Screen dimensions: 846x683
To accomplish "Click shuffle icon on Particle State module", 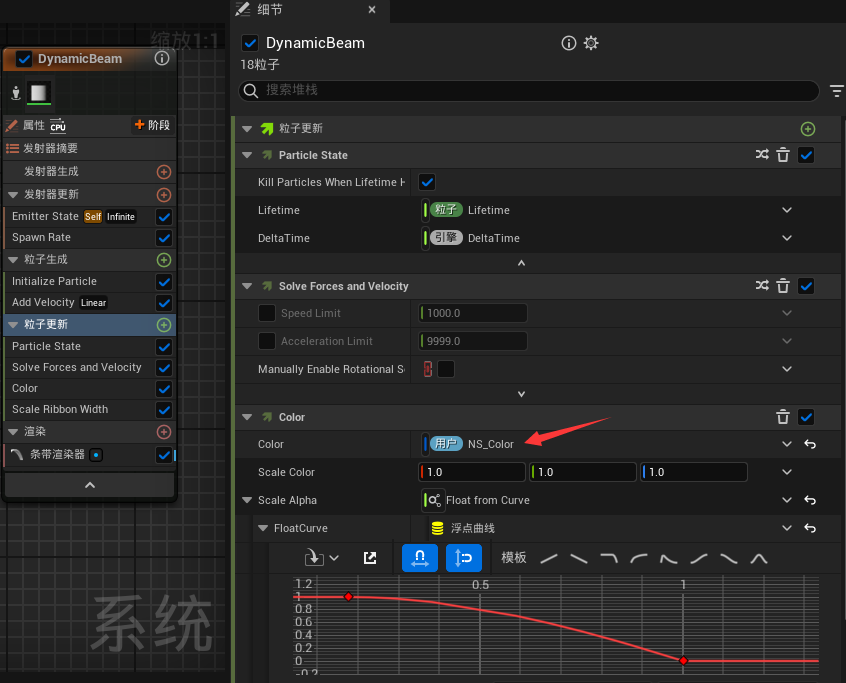I will (762, 155).
